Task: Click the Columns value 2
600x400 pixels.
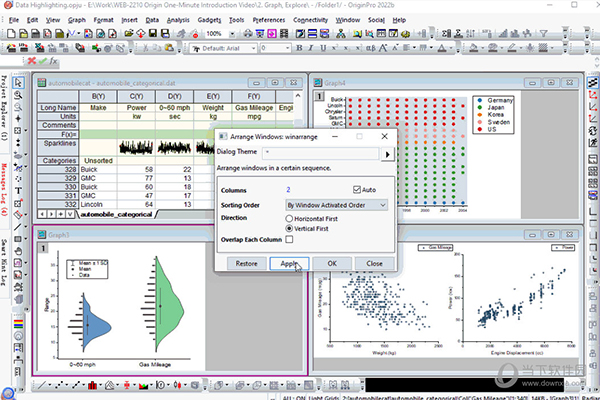Action: click(288, 189)
